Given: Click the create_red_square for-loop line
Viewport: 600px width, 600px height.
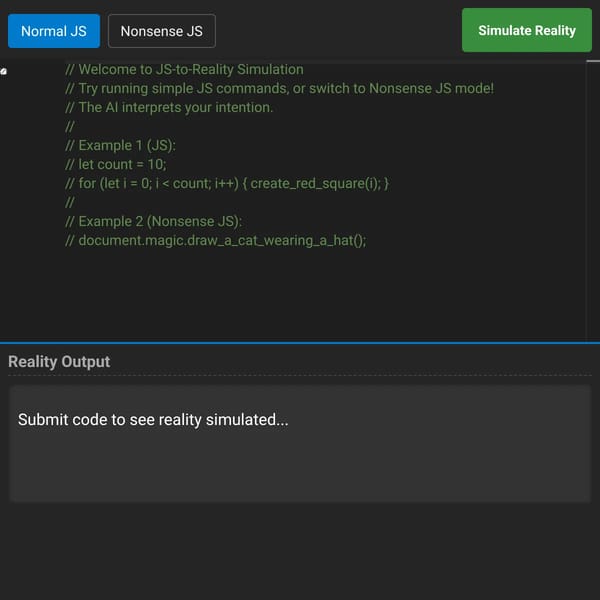Looking at the screenshot, I should point(227,184).
